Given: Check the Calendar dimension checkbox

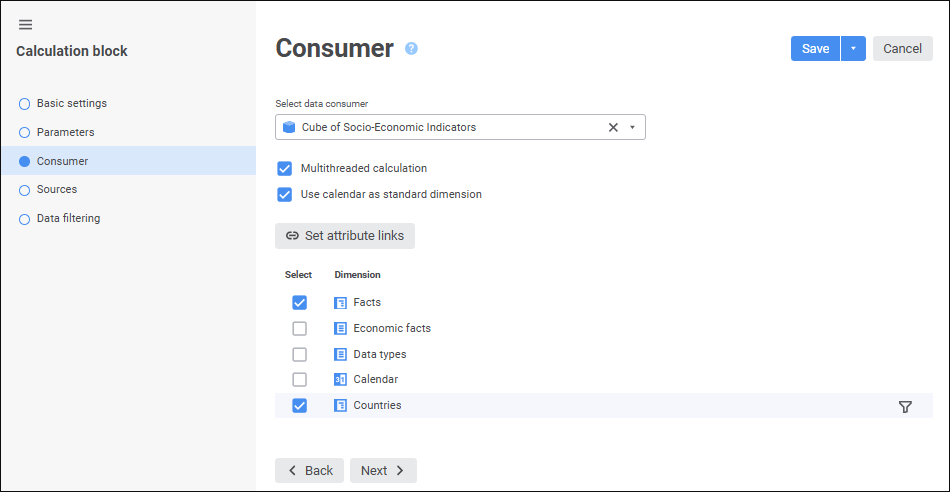Looking at the screenshot, I should pyautogui.click(x=299, y=380).
